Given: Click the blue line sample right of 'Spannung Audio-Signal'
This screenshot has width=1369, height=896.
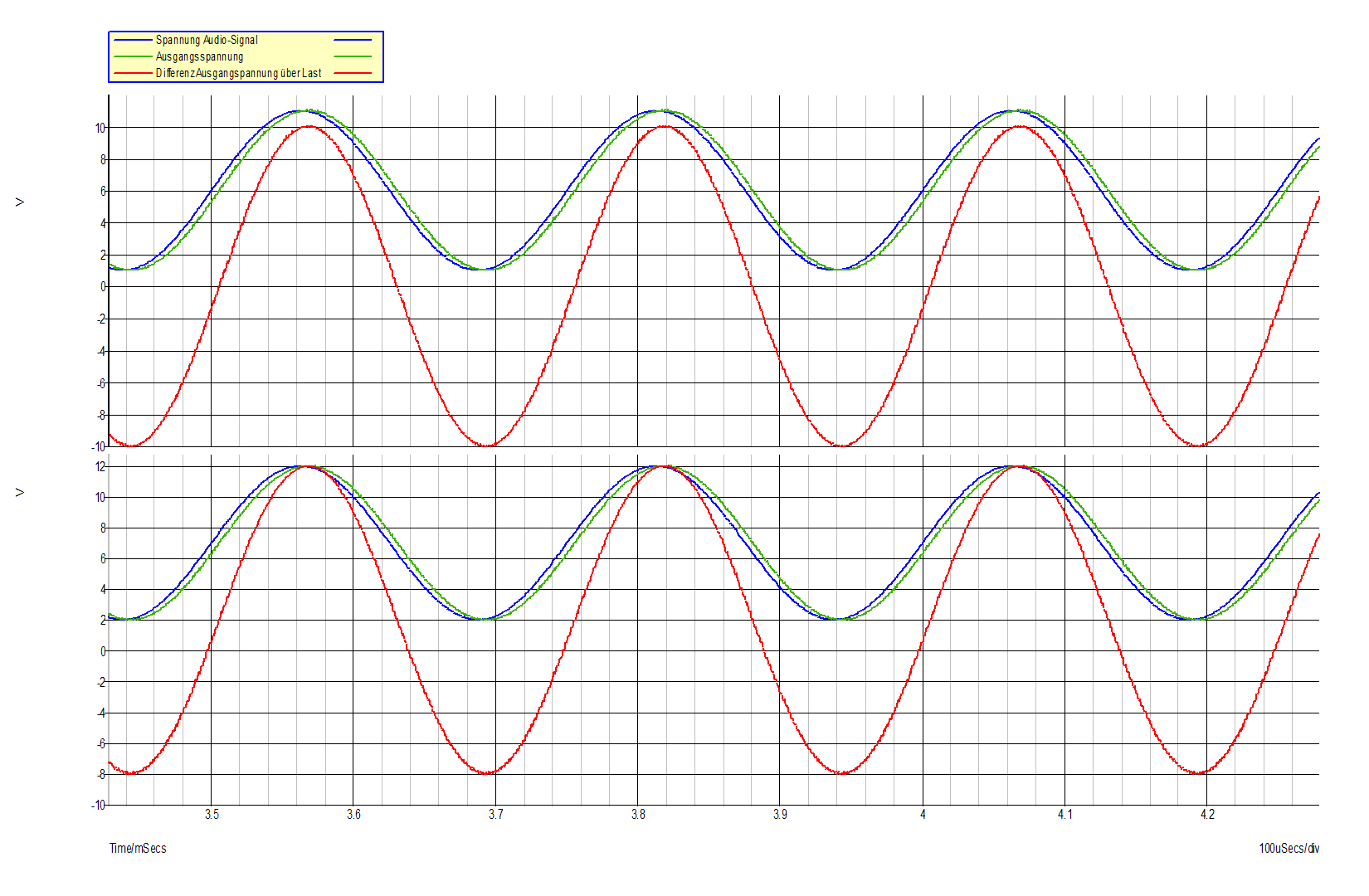Looking at the screenshot, I should click(x=353, y=40).
